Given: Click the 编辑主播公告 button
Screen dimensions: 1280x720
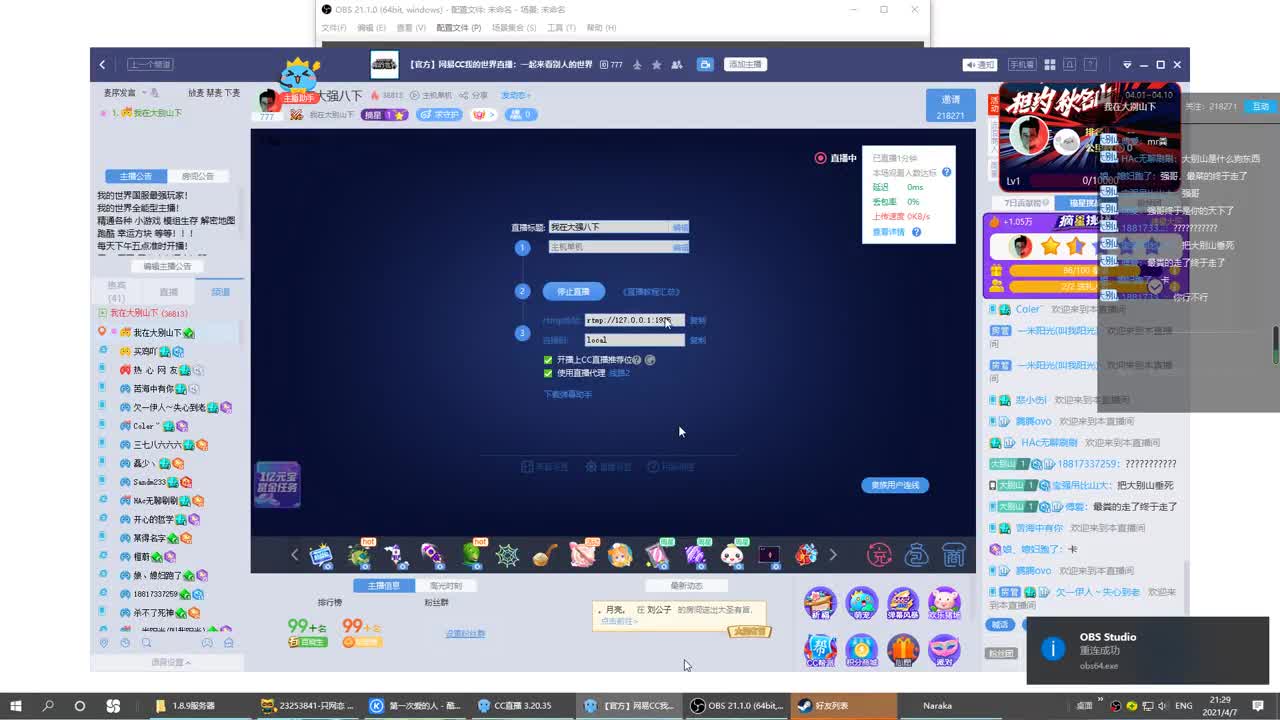Looking at the screenshot, I should tap(167, 266).
